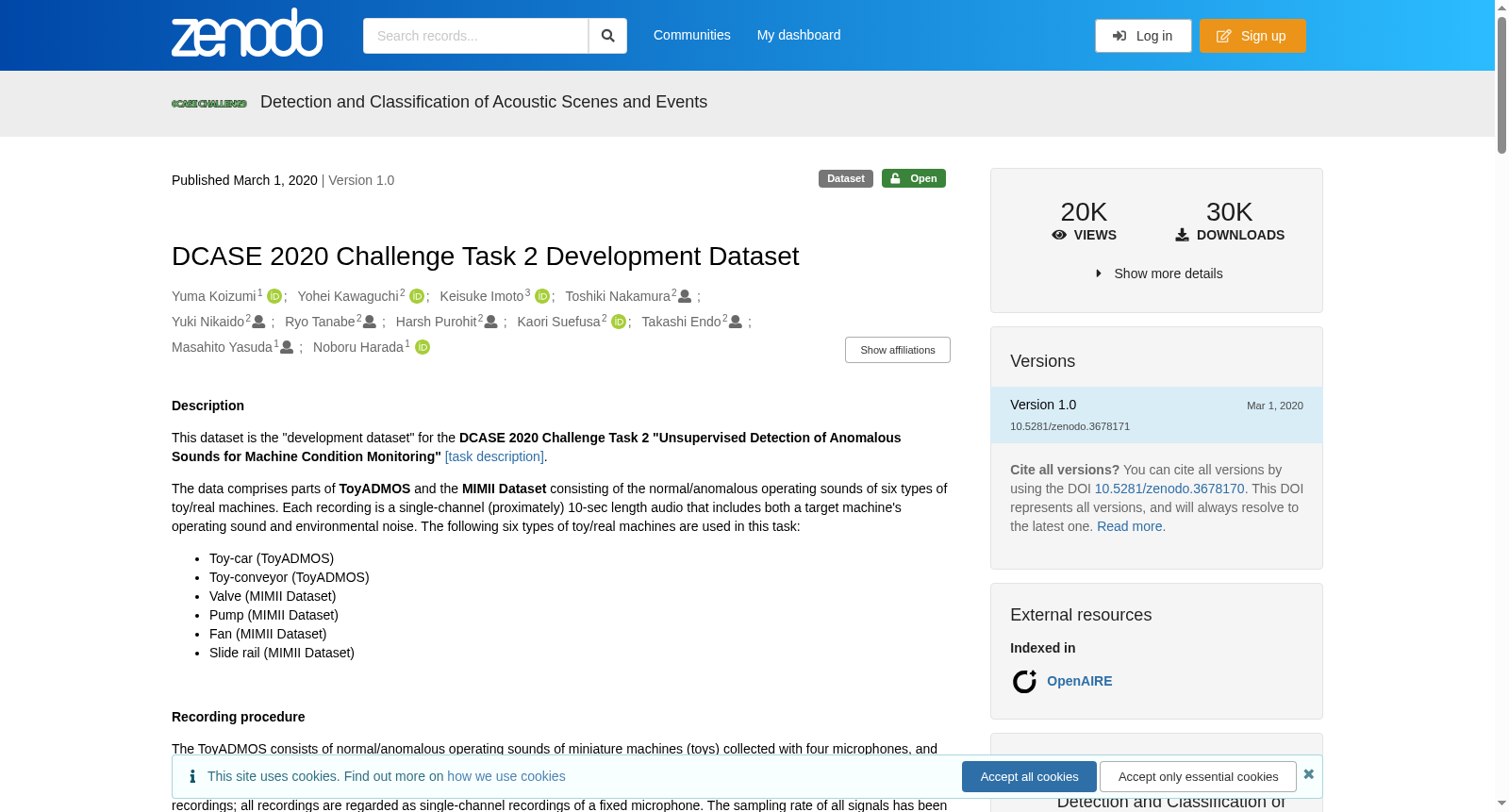
Task: Click author name Yuki Nikaido
Action: click(x=208, y=322)
